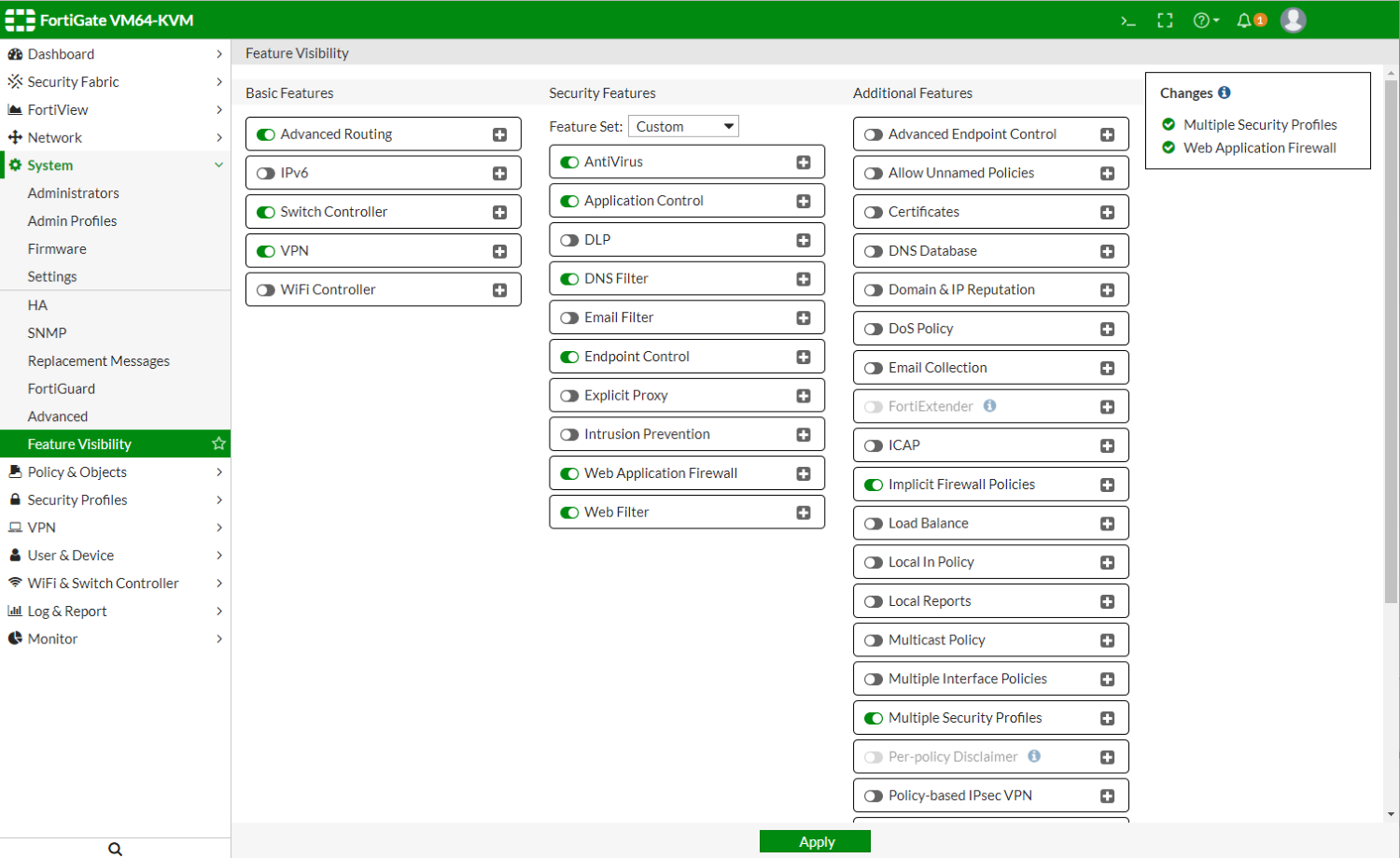Screen dimensions: 1400x858
Task: Disable the Web Application Firewall toggle
Action: (569, 474)
